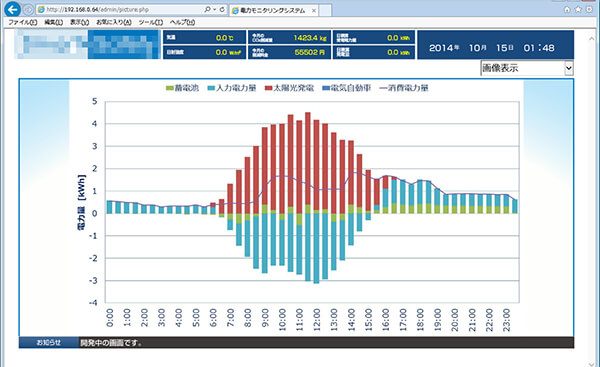Click the browser back arrow button
600x367 pixels.
point(12,9)
